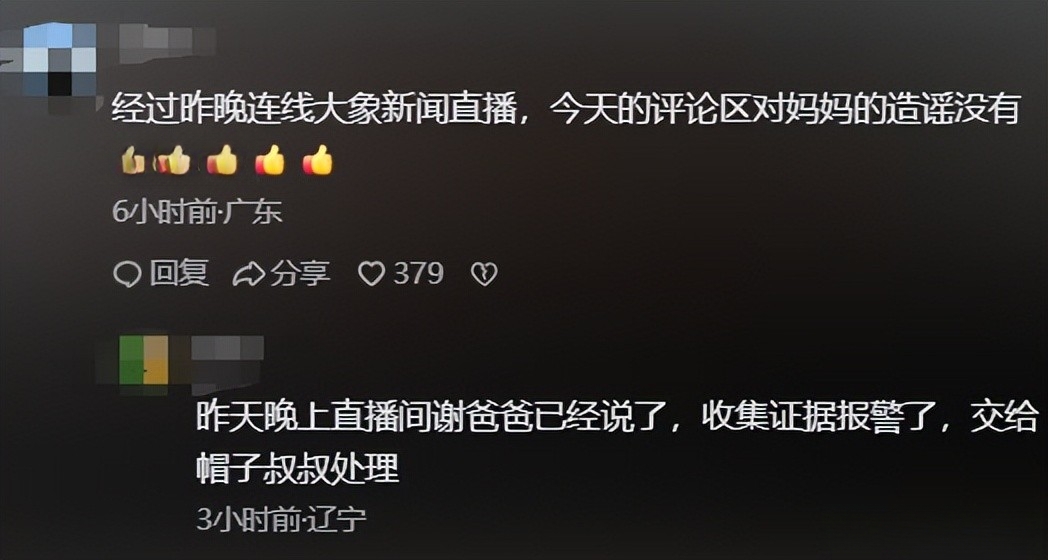
Task: Click the share arrow icon
Action: pyautogui.click(x=249, y=274)
